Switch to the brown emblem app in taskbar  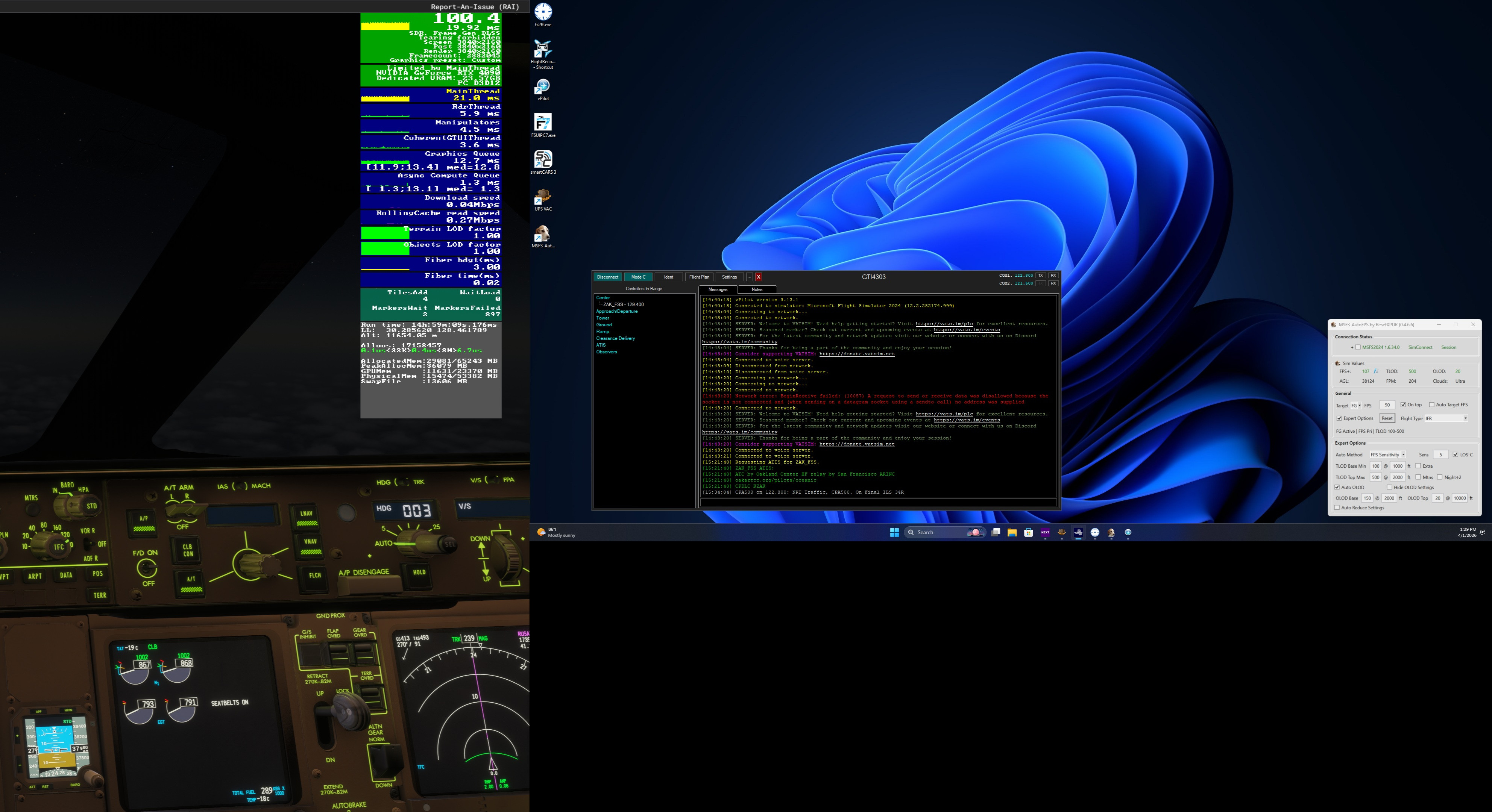pos(1062,532)
